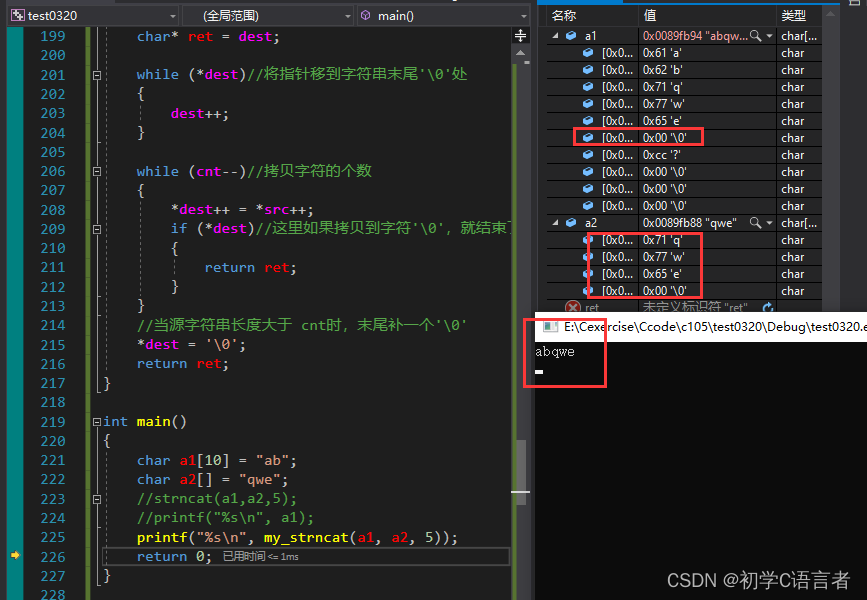Open the global scope (全局范围) dropdown
The width and height of the screenshot is (867, 600).
(x=347, y=16)
